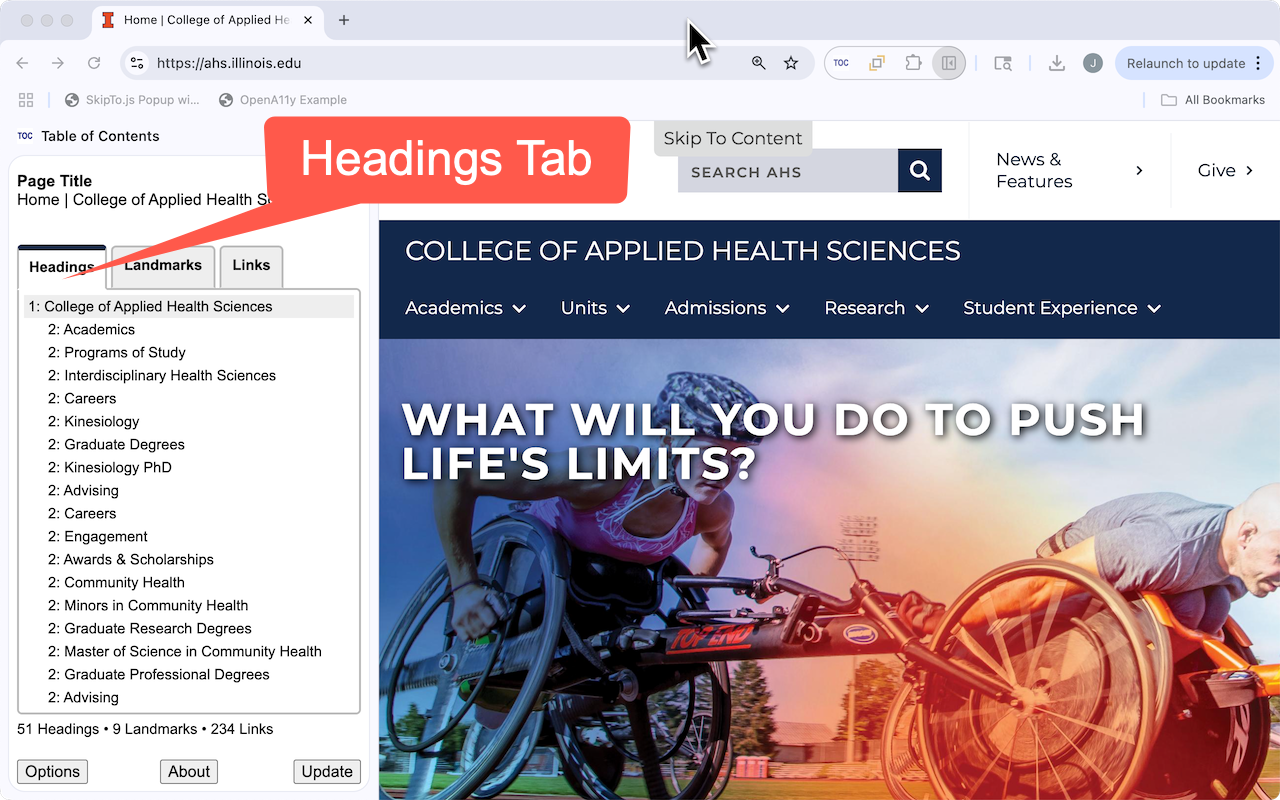This screenshot has width=1280, height=800.
Task: Open SkipTo.js Popup bookmark
Action: tap(132, 100)
